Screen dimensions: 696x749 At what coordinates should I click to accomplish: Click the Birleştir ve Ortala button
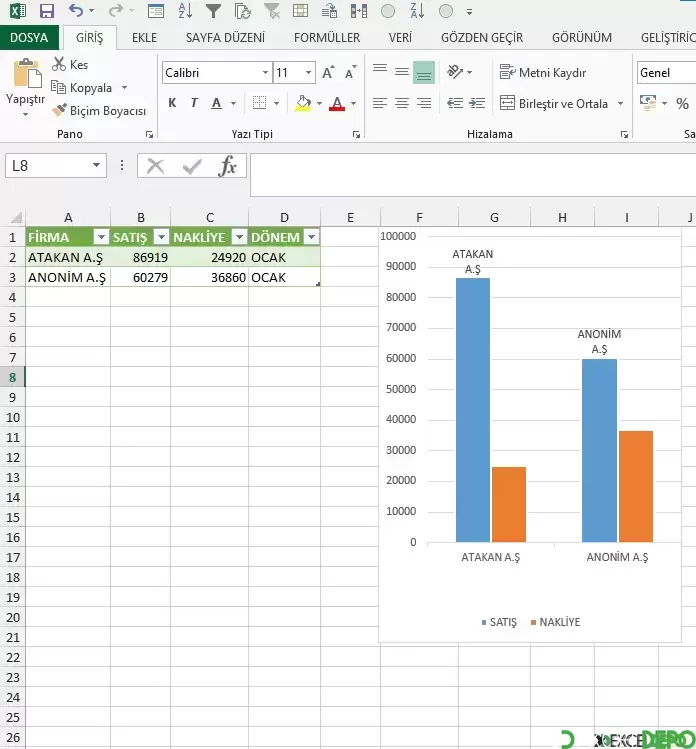coord(554,103)
